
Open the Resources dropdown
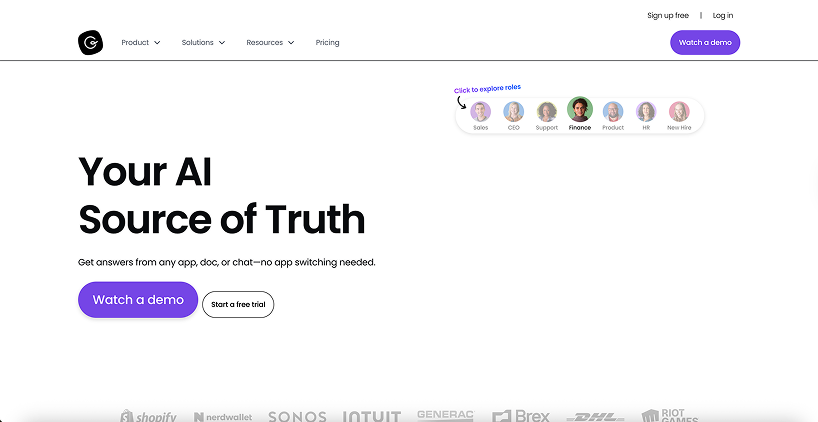(270, 43)
